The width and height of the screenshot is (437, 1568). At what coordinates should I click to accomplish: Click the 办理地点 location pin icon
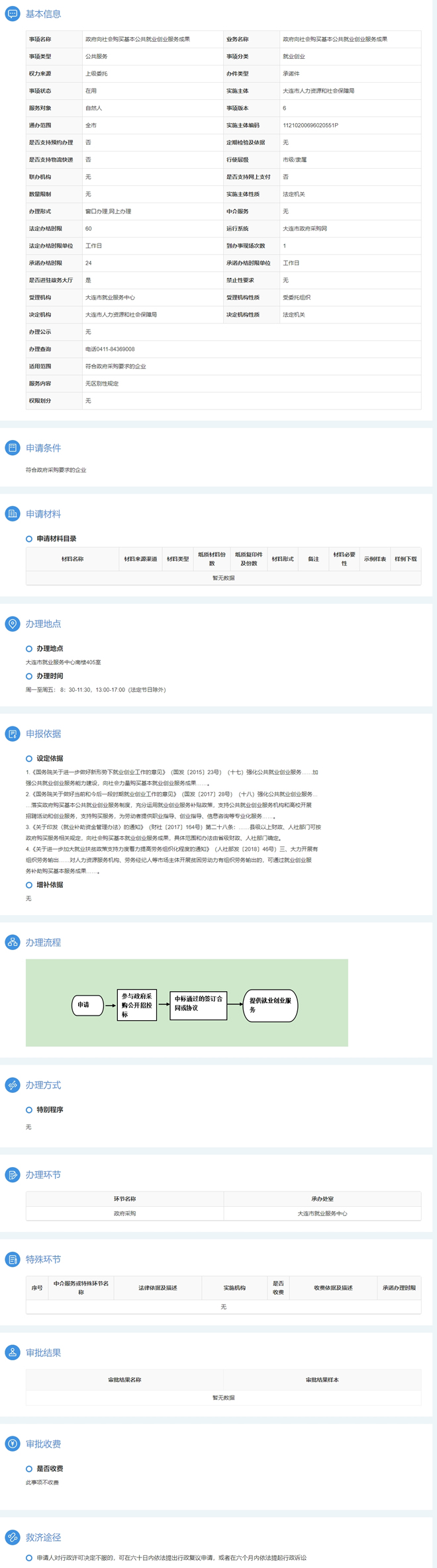coord(13,623)
